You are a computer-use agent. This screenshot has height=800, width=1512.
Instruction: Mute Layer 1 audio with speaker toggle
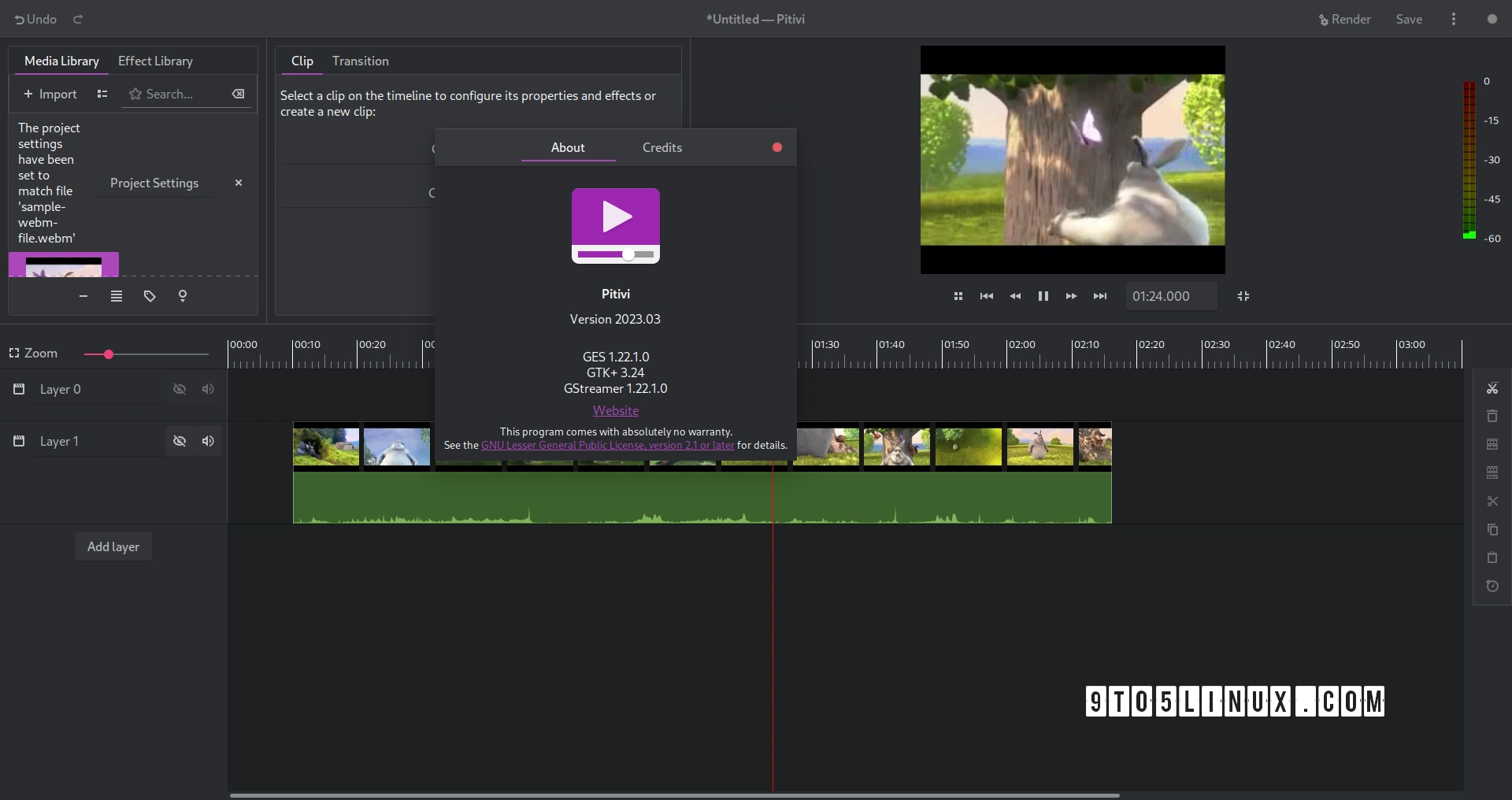(x=208, y=441)
